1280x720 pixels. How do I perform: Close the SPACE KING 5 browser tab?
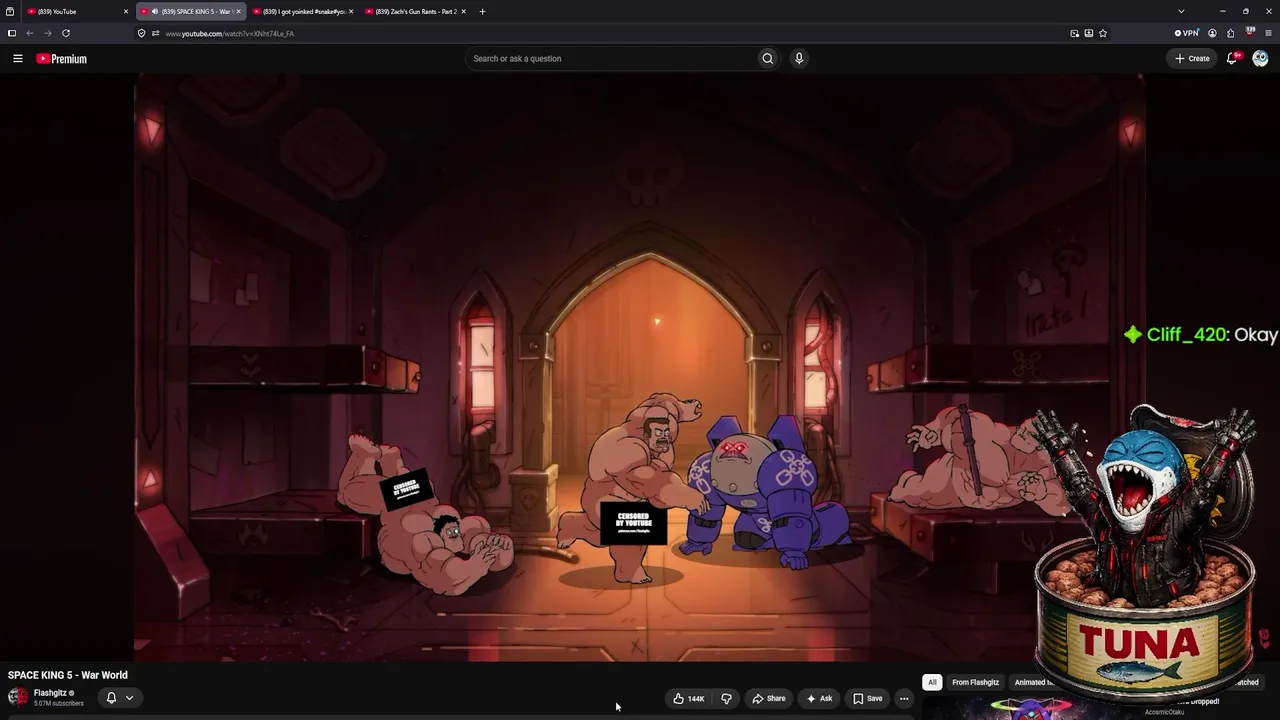click(238, 11)
